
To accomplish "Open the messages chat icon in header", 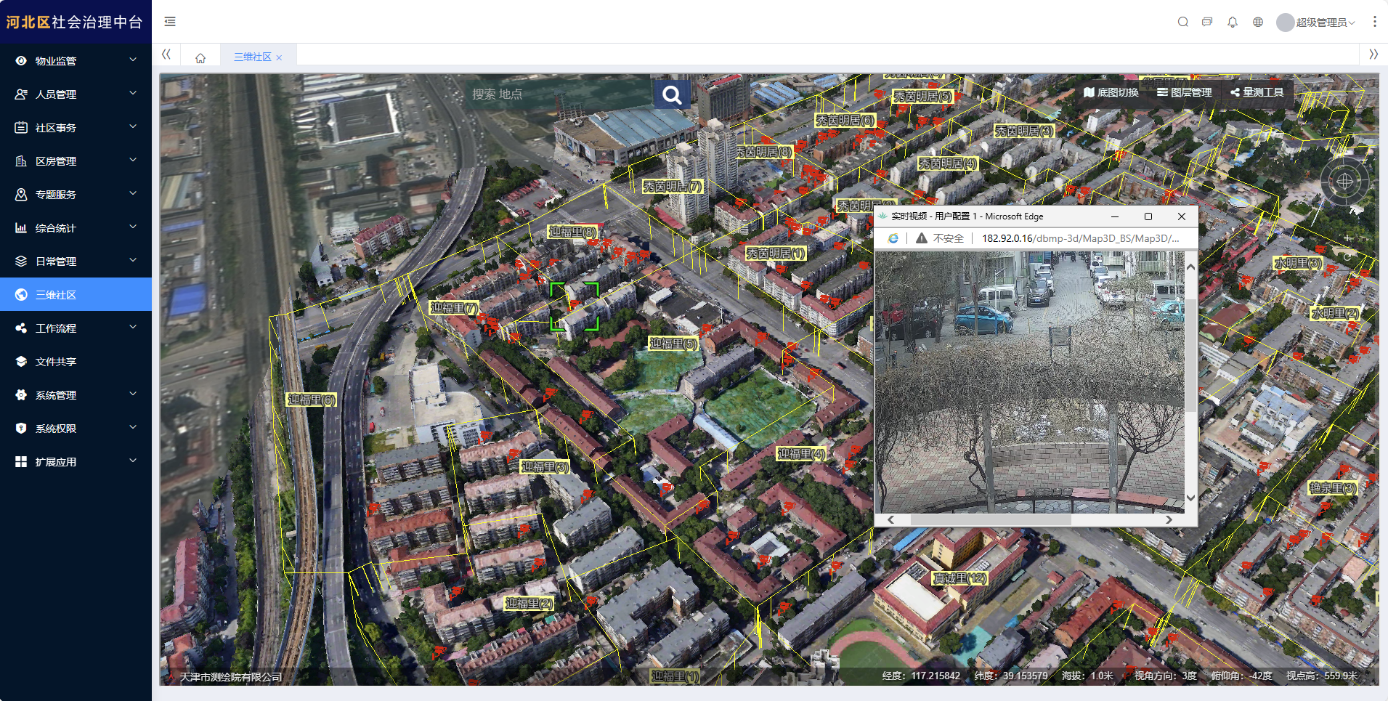I will [1207, 22].
